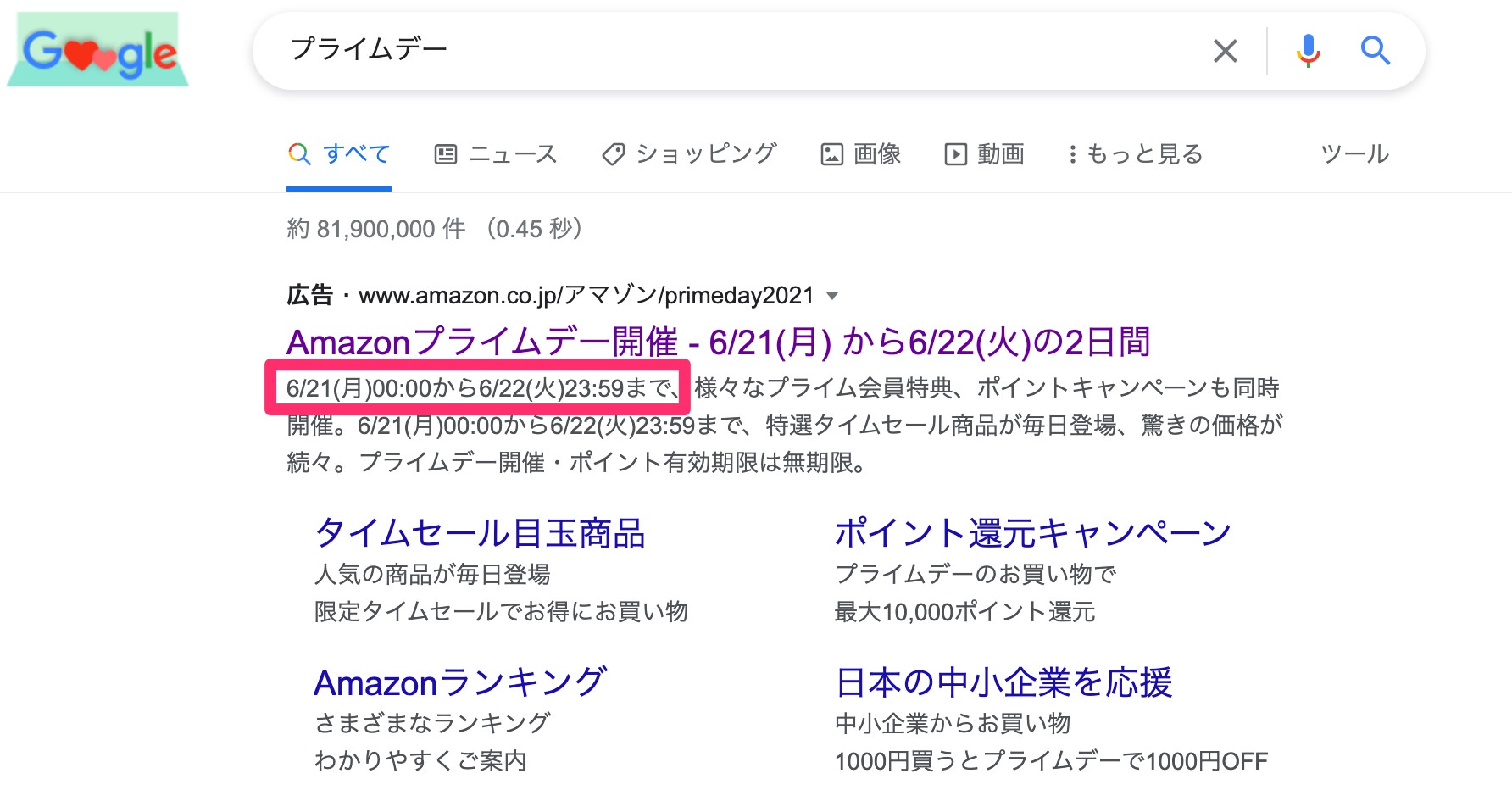The width and height of the screenshot is (1512, 790).
Task: Click the news icon beside ニュース
Action: click(446, 154)
